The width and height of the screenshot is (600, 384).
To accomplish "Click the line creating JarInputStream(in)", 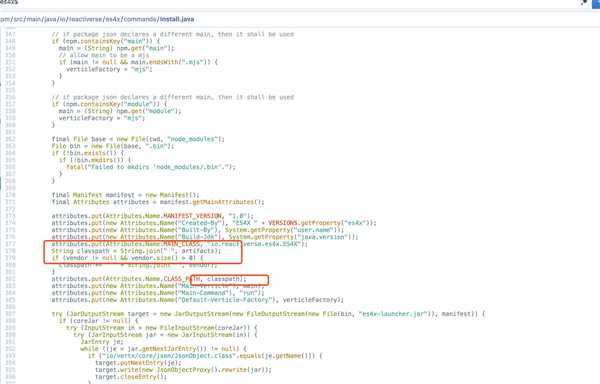I will coord(165,335).
